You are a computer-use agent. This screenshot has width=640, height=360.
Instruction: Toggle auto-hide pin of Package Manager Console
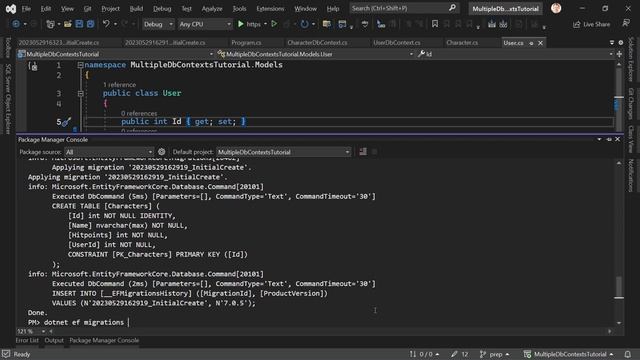pos(609,139)
